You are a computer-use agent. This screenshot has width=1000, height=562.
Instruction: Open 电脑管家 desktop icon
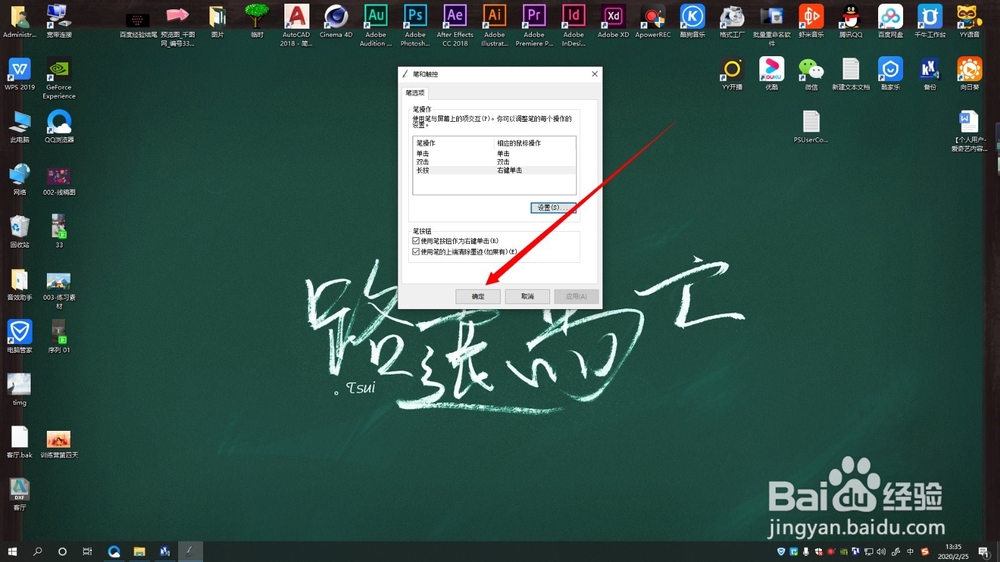(x=20, y=337)
